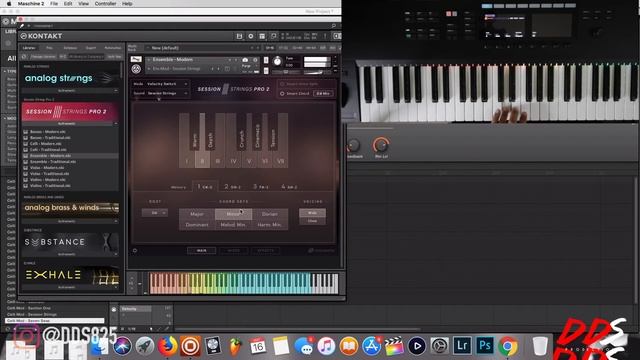Open the Main page tab of instrument

(202, 251)
